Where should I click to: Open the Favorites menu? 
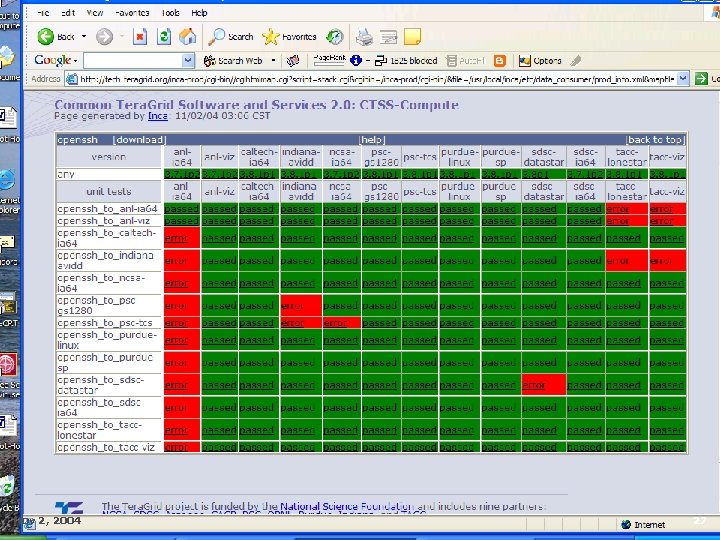click(x=132, y=13)
